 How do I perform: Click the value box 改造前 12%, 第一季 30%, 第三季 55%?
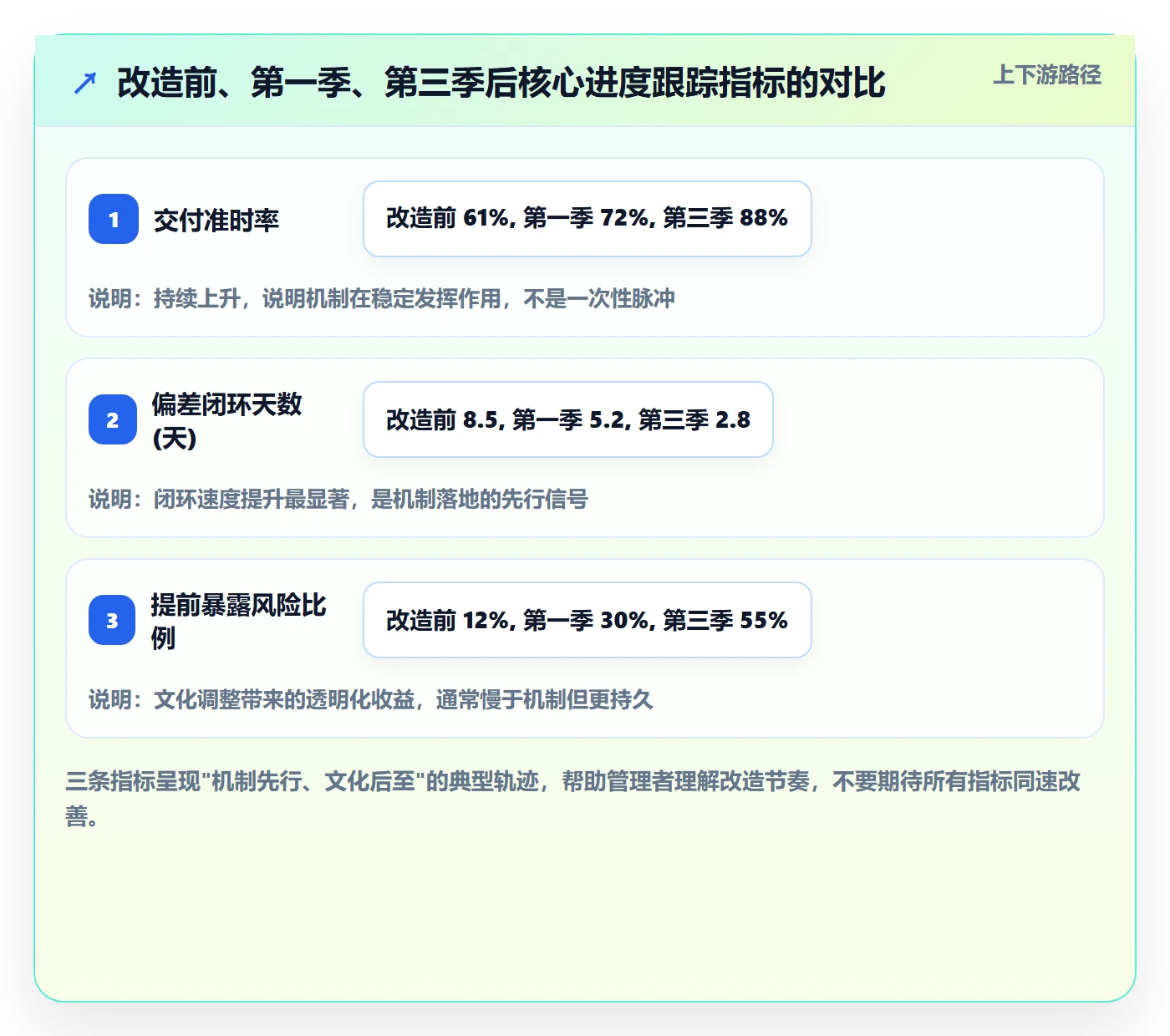[588, 620]
